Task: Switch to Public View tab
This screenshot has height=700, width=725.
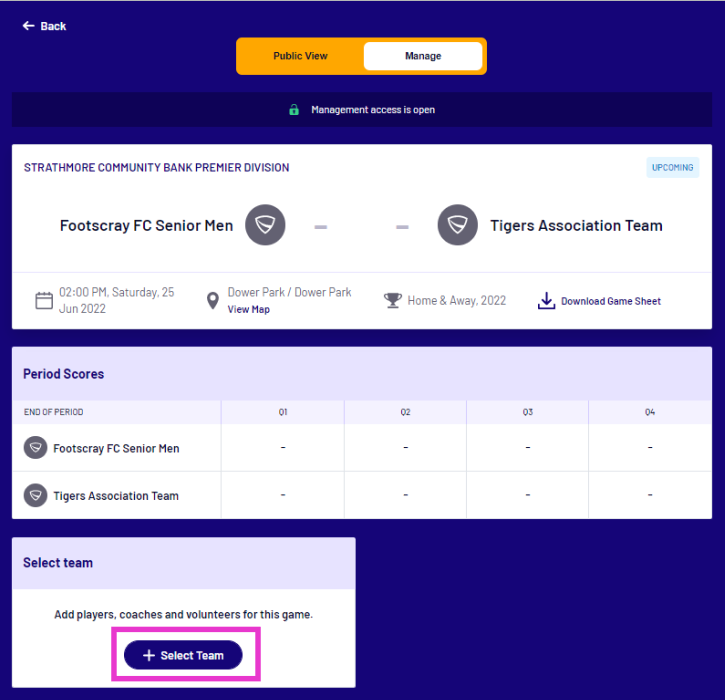Action: click(x=300, y=56)
